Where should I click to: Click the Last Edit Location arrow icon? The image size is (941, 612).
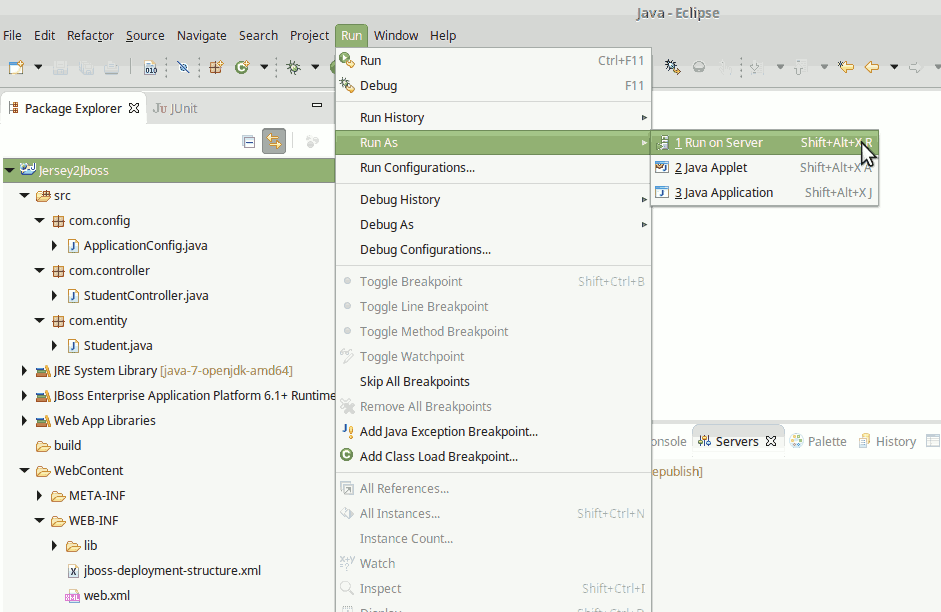846,67
